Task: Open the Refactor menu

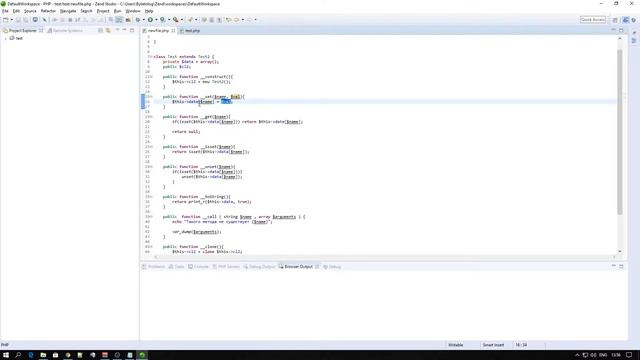Action: pyautogui.click(x=48, y=11)
